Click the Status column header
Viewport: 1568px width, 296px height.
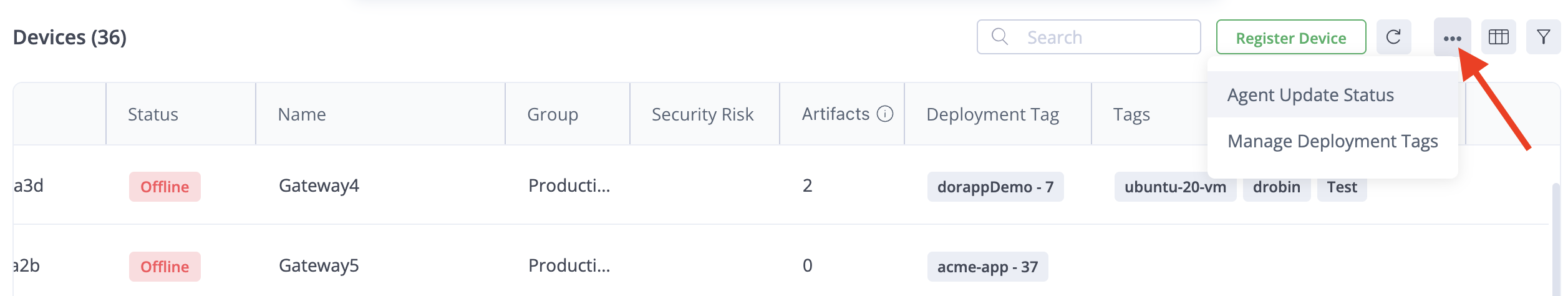153,115
